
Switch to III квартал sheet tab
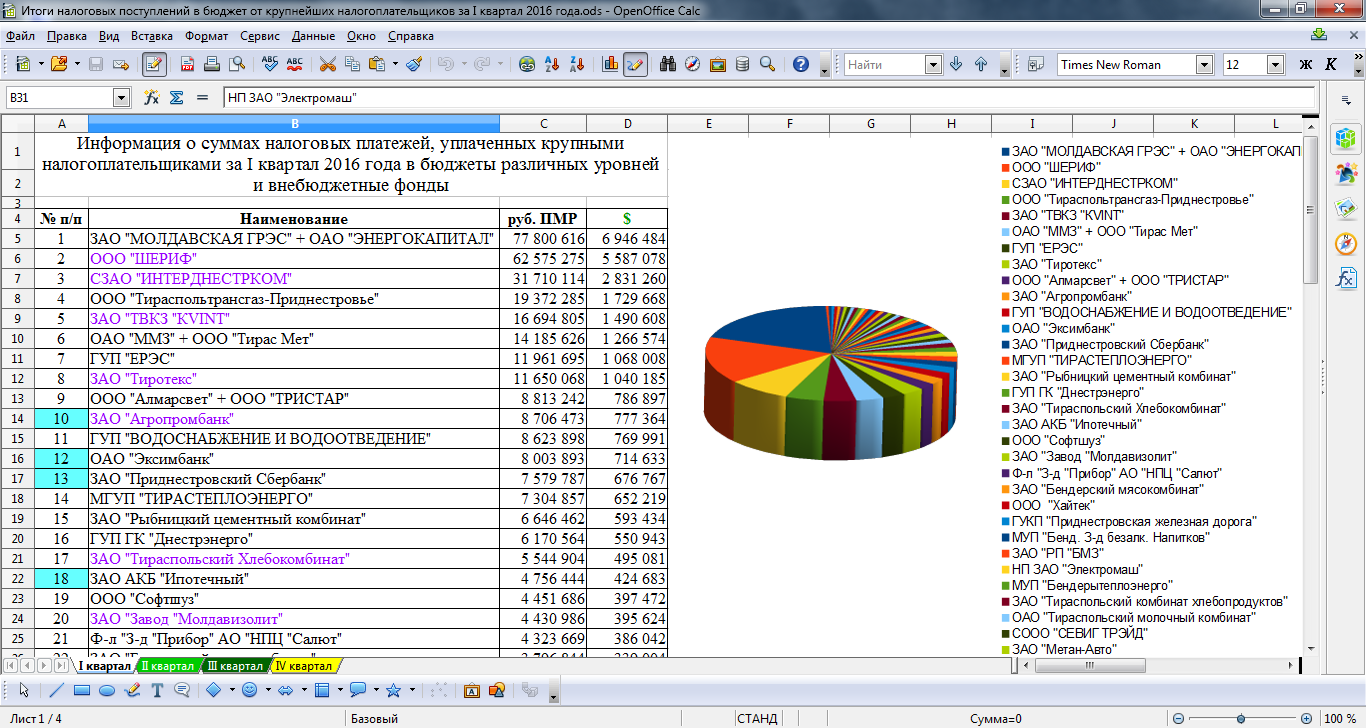[236, 666]
